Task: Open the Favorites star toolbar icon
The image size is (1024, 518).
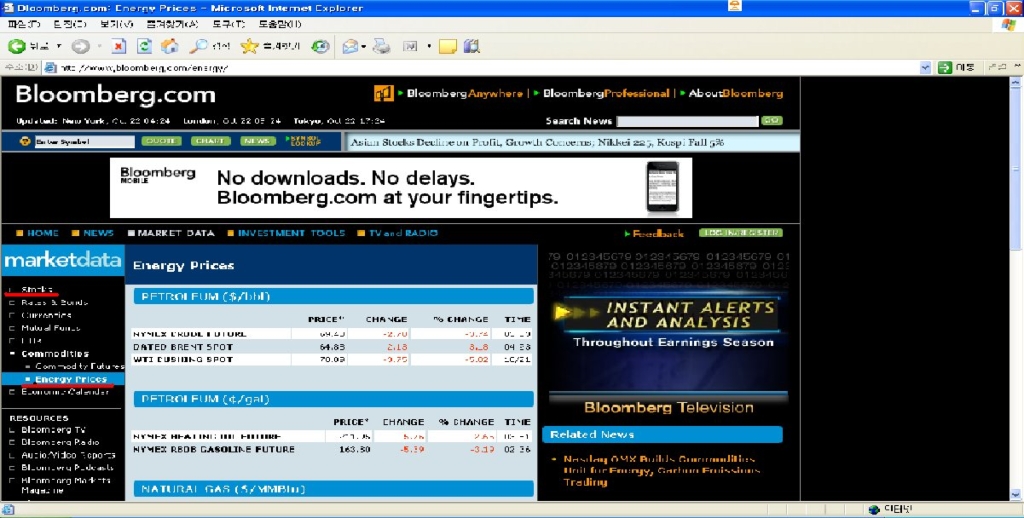Action: tap(249, 46)
